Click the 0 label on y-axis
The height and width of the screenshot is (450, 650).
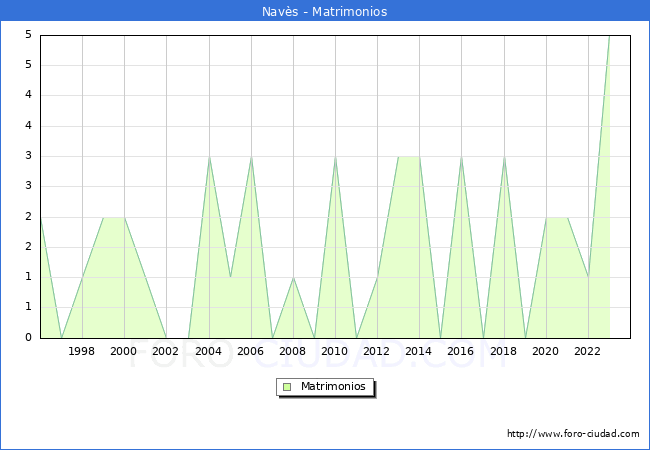[28, 338]
